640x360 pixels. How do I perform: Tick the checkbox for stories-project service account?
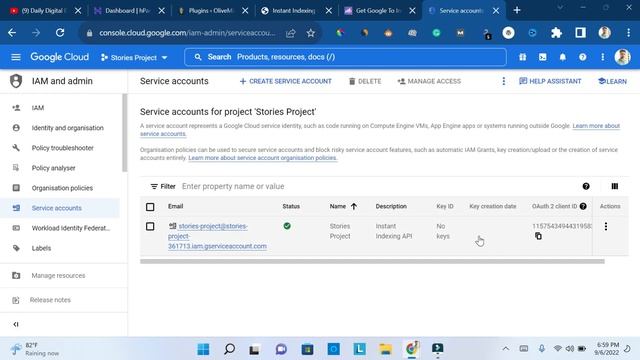point(150,226)
